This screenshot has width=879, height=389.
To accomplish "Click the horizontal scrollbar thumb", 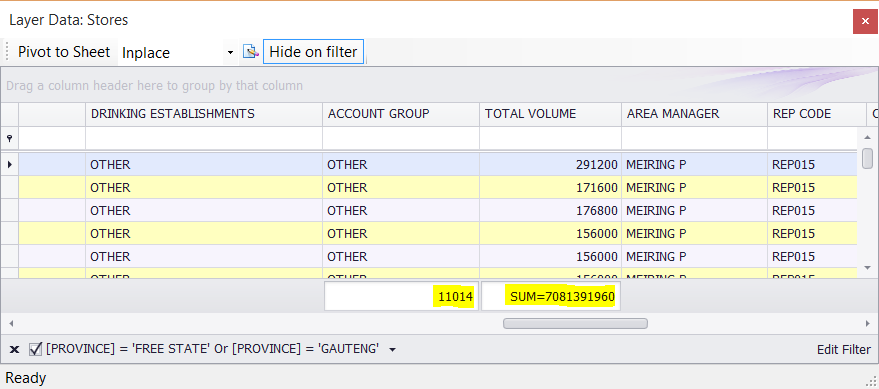I will tap(575, 323).
